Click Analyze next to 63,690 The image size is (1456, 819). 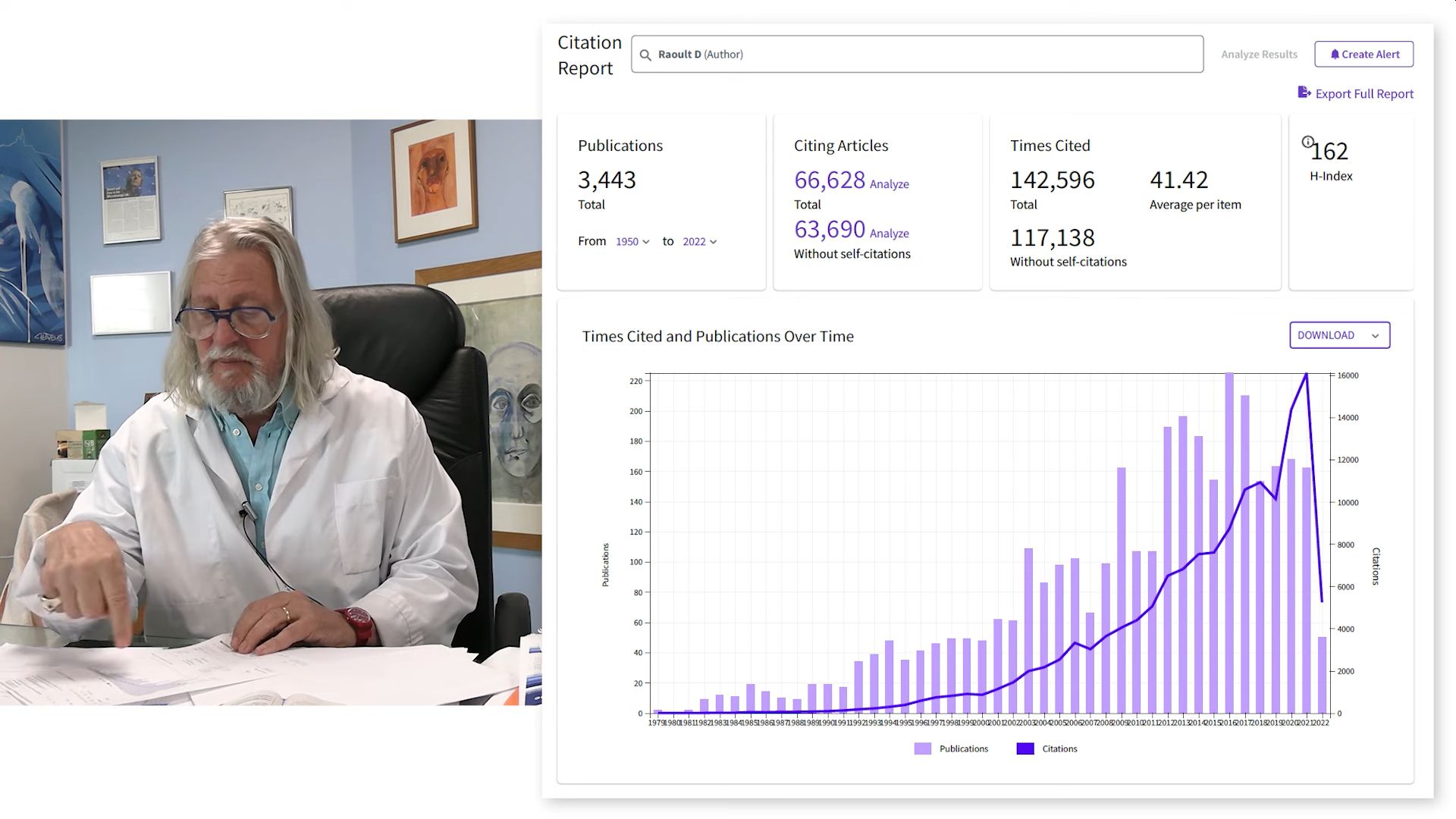click(x=889, y=234)
